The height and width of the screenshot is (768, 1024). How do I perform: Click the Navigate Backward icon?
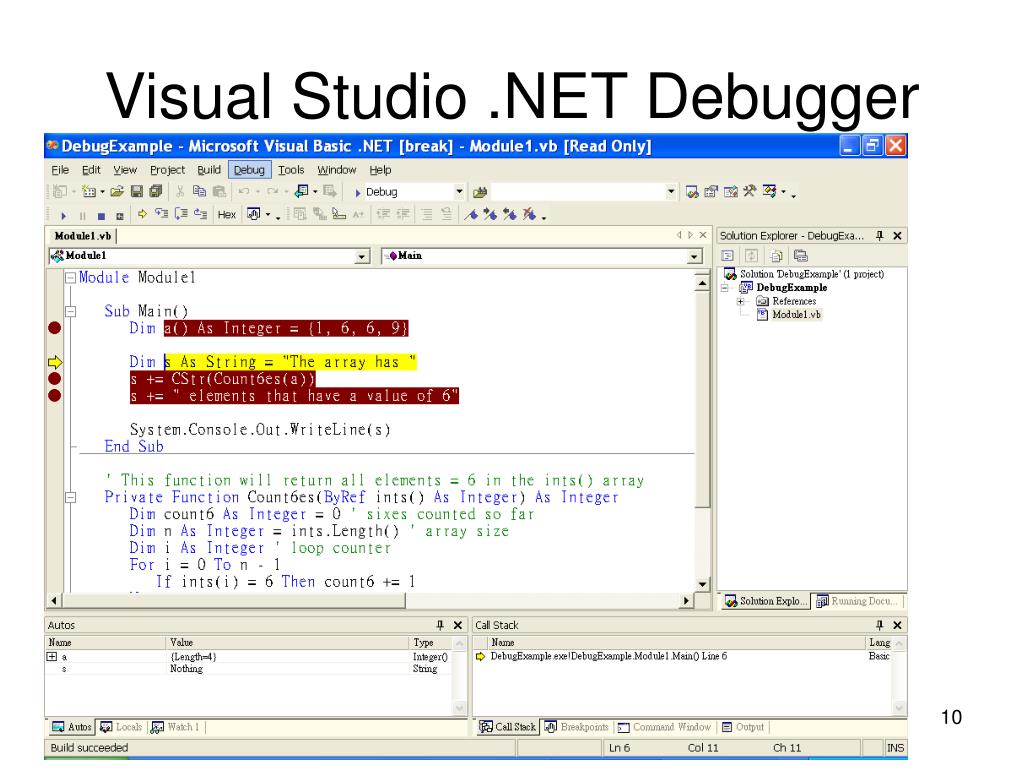tap(302, 191)
